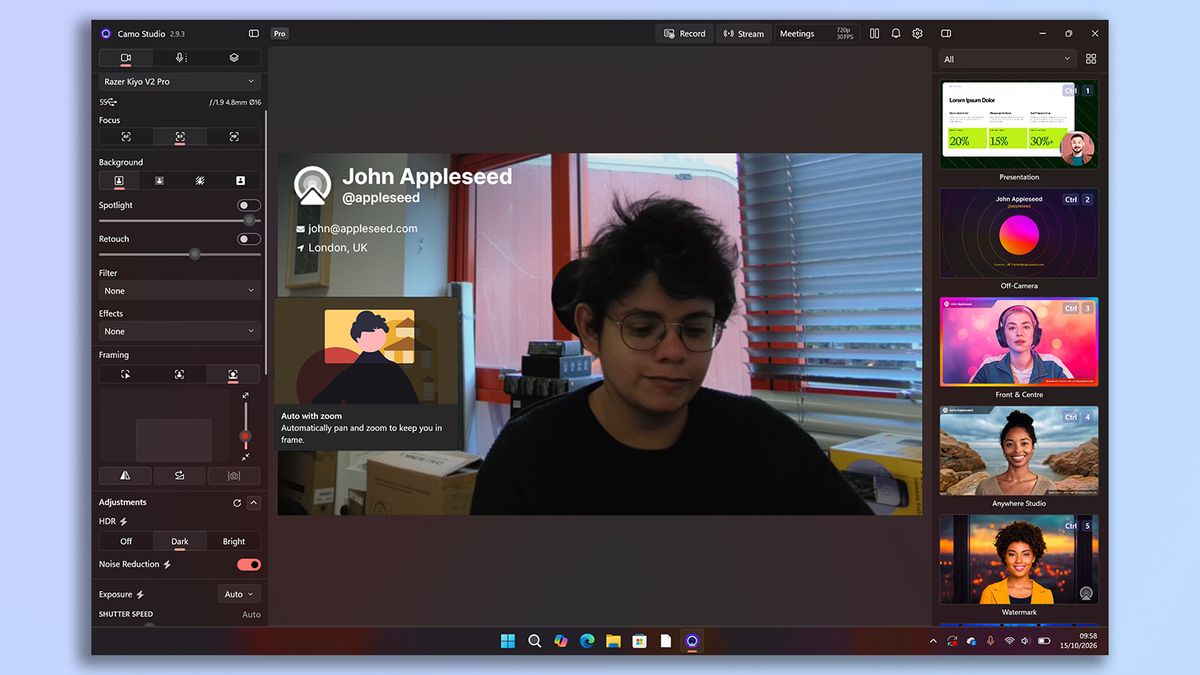The height and width of the screenshot is (675, 1200).
Task: Open the video camera settings tab
Action: click(126, 58)
